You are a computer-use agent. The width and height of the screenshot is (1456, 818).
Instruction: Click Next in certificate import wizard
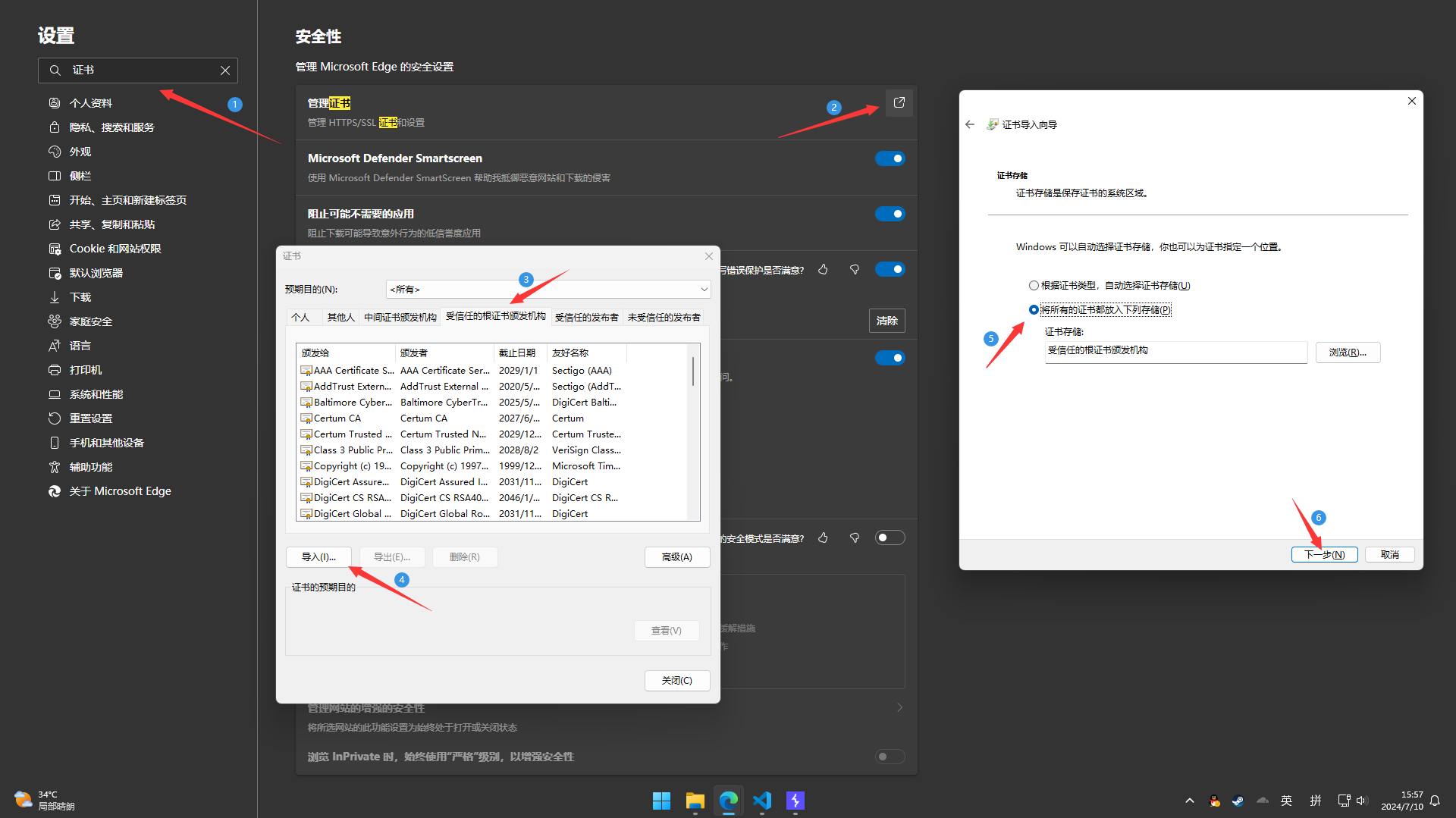[x=1324, y=555]
